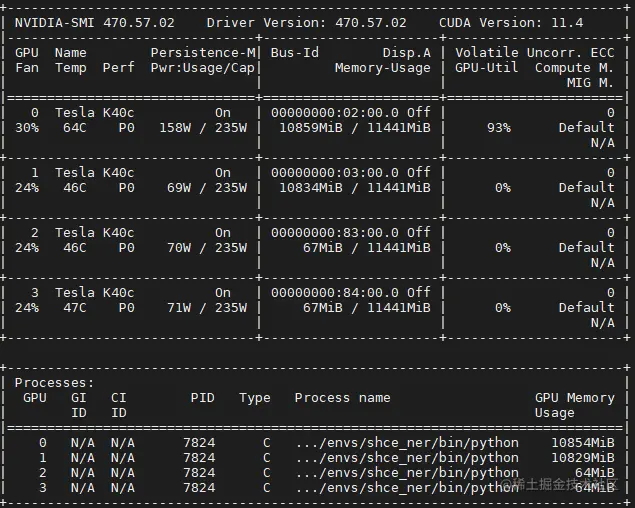Click the 46C temperature of GPU 1

tap(75, 188)
